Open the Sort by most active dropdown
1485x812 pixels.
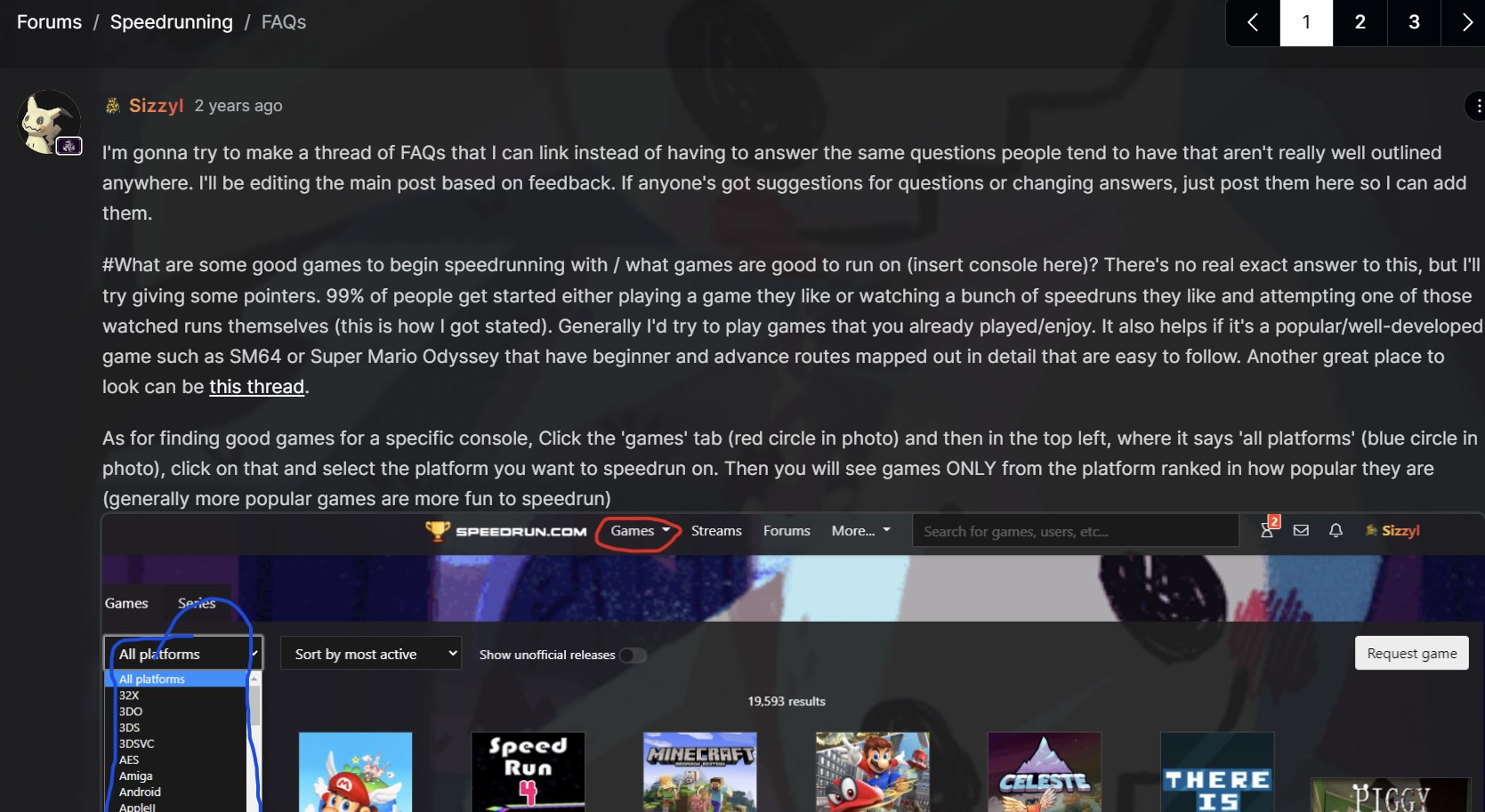point(371,654)
